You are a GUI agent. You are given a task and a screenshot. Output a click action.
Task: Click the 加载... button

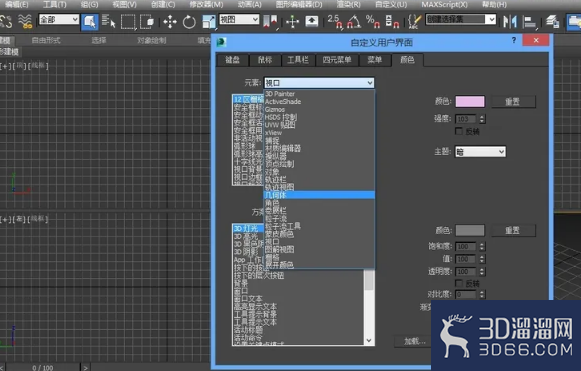414,341
